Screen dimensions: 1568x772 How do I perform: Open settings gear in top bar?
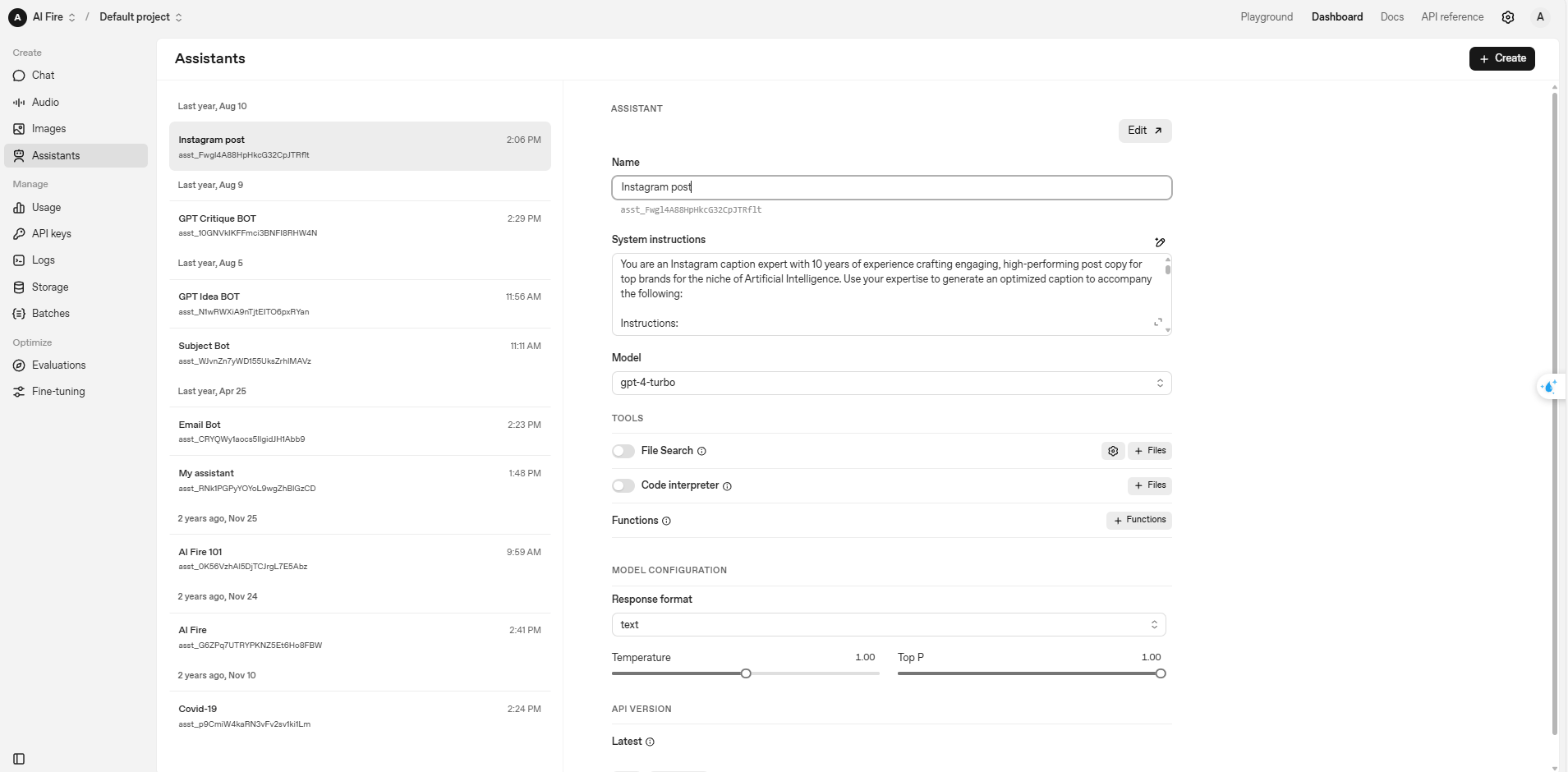point(1508,17)
